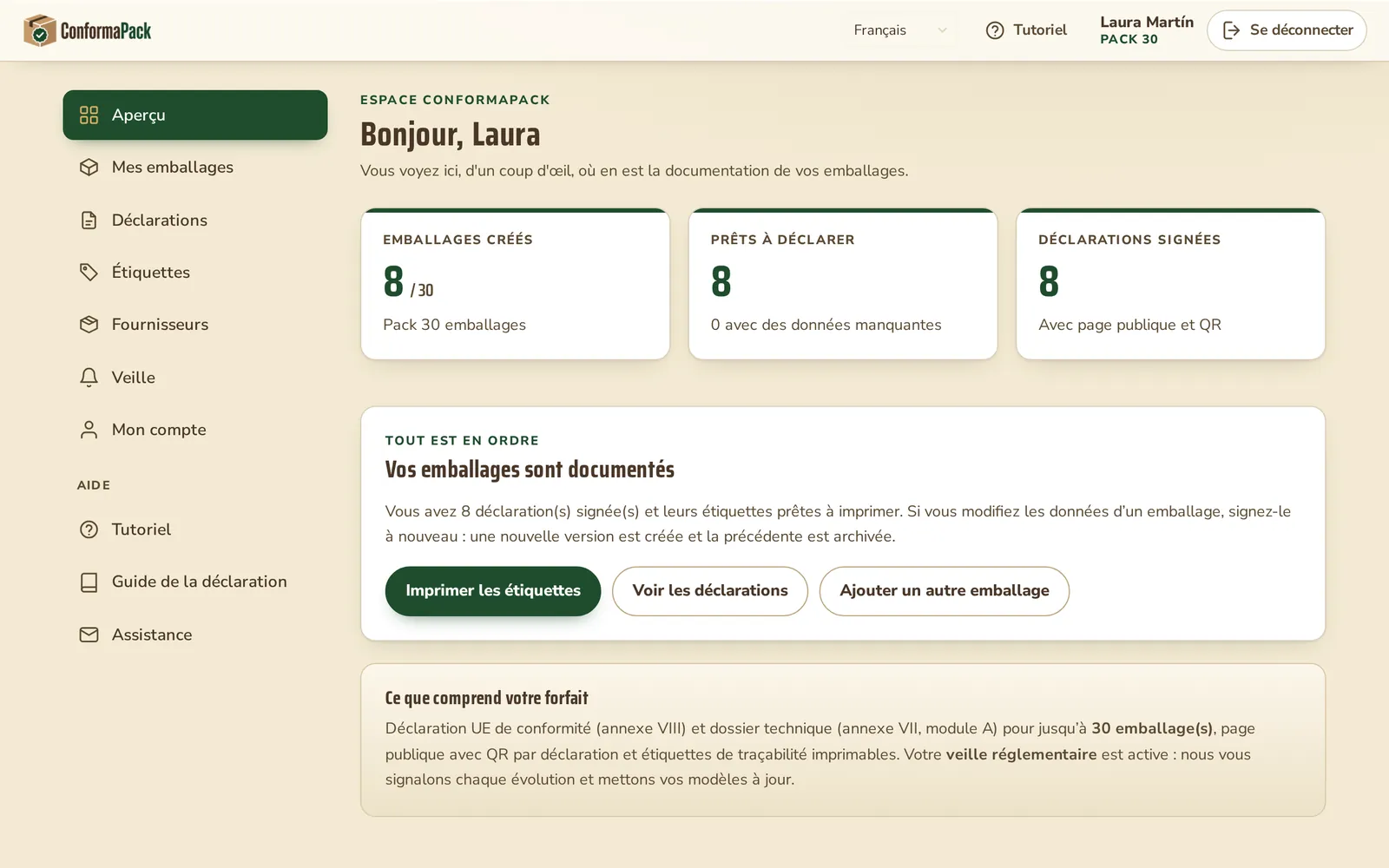Image resolution: width=1389 pixels, height=868 pixels.
Task: Click the Veille bell icon
Action: coord(89,378)
